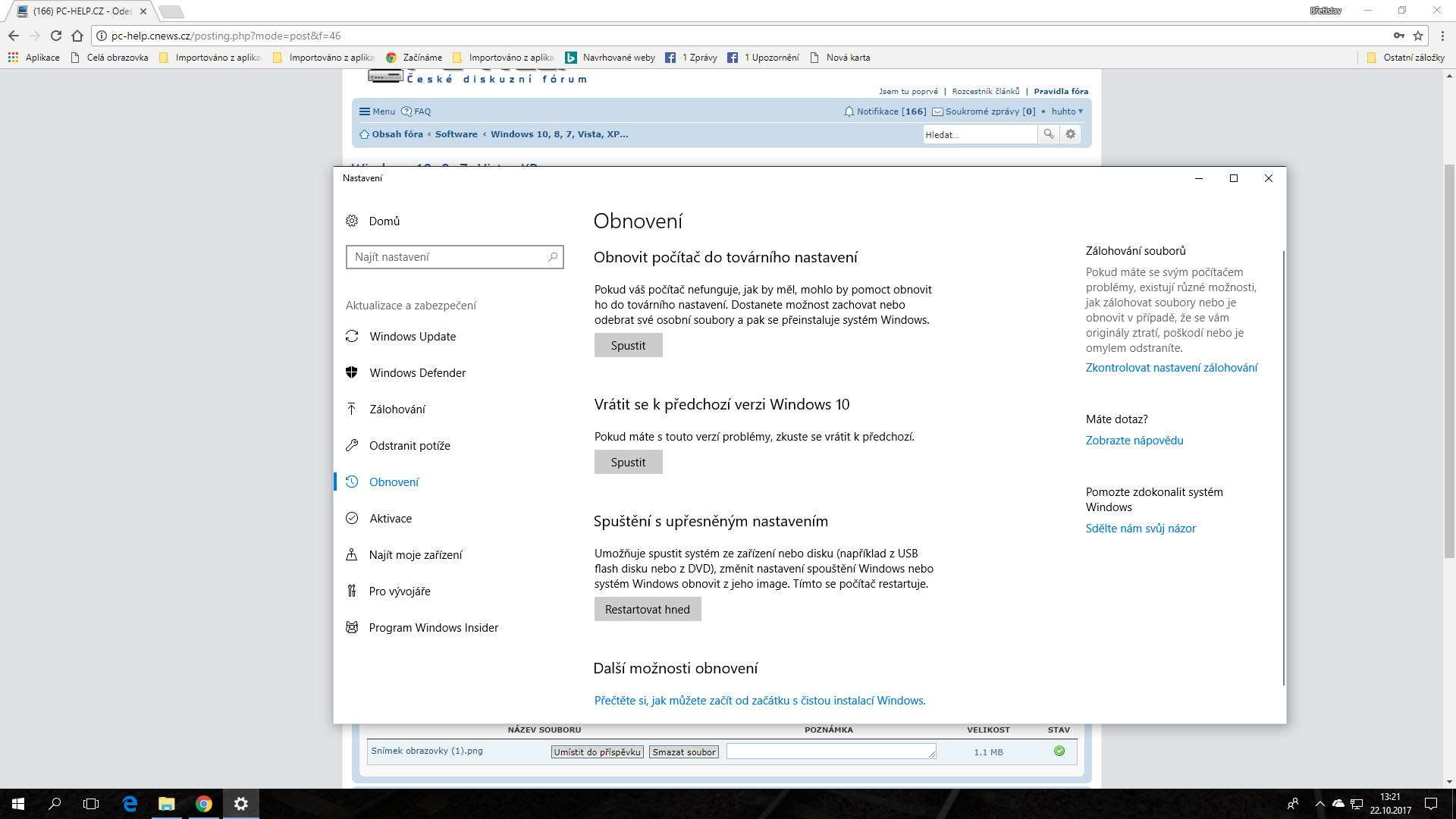Select the Zálohování sidebar item
The height and width of the screenshot is (819, 1456).
(x=397, y=409)
